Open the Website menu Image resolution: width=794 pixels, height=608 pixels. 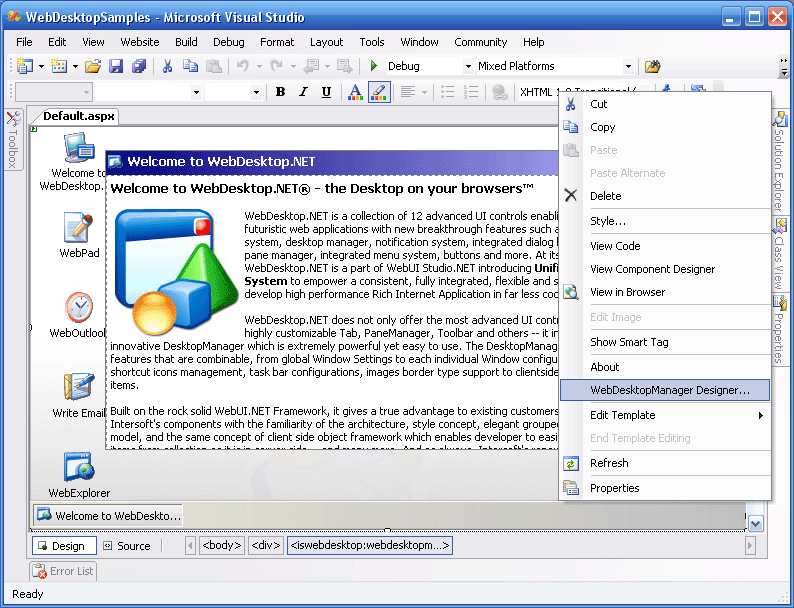[140, 42]
